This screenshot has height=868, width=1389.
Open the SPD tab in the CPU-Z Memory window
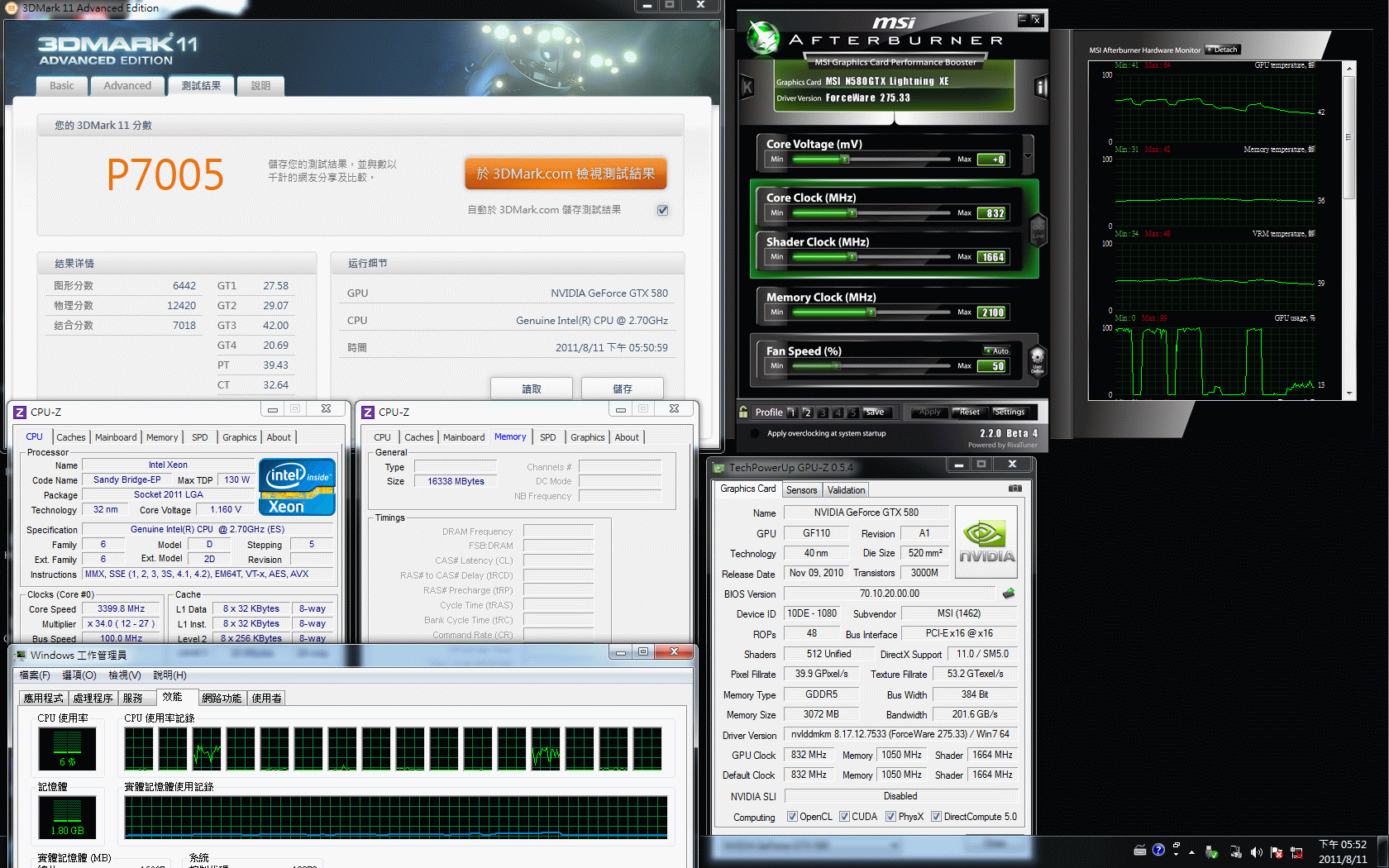click(547, 437)
